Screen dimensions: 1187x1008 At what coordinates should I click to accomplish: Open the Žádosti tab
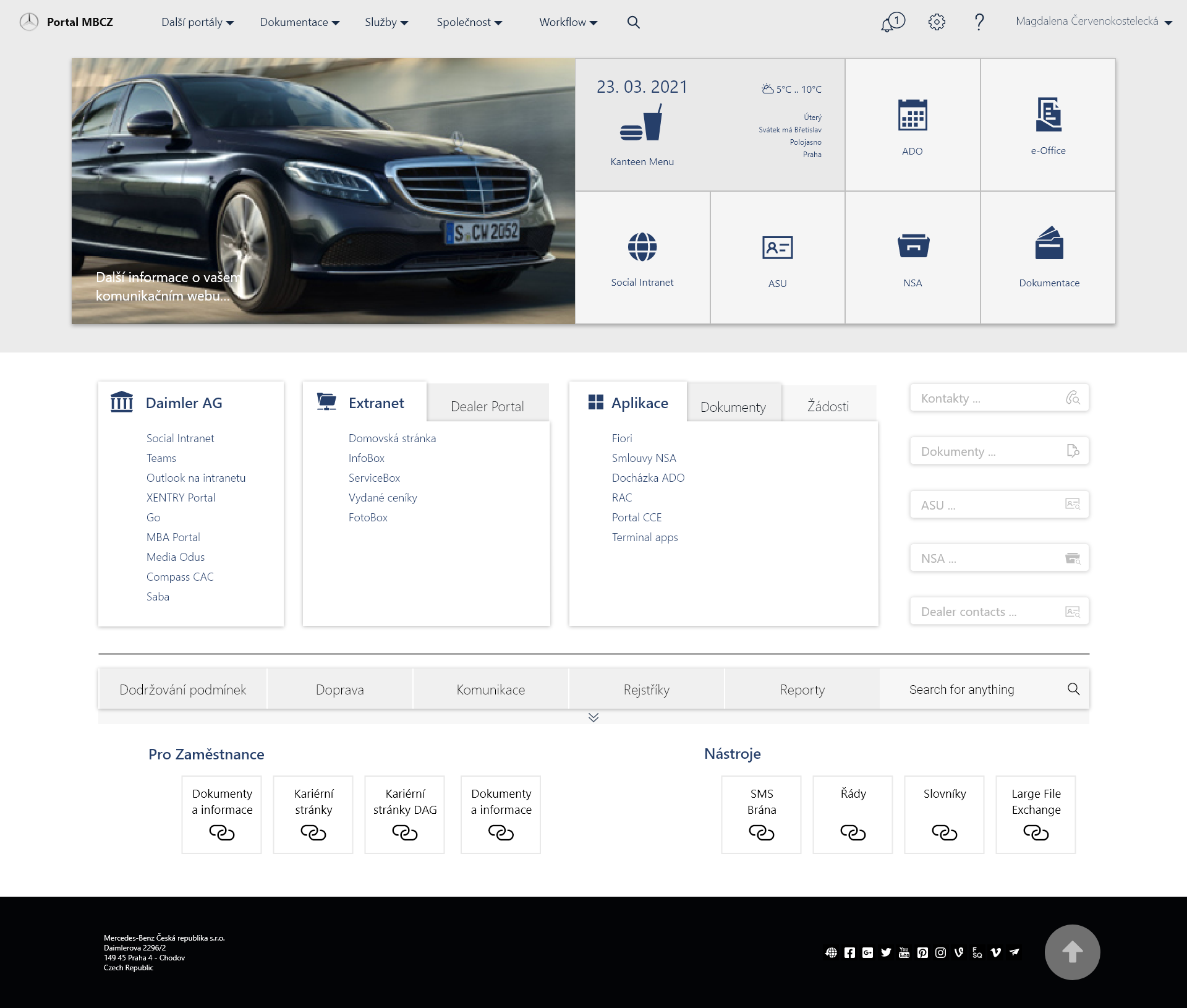829,406
